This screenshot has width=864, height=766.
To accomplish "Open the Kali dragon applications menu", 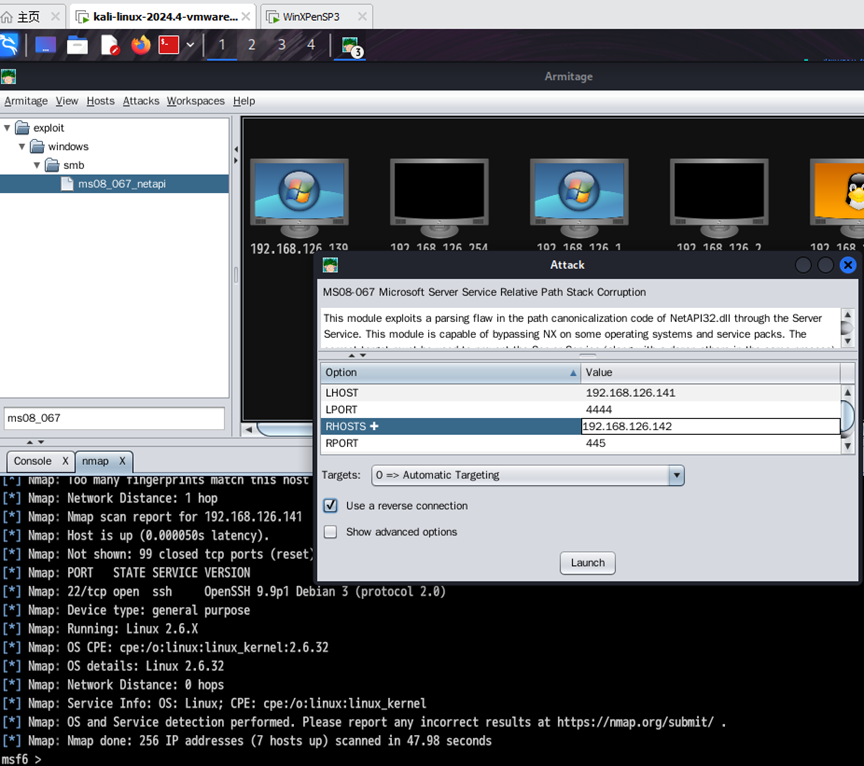I will pyautogui.click(x=8, y=45).
